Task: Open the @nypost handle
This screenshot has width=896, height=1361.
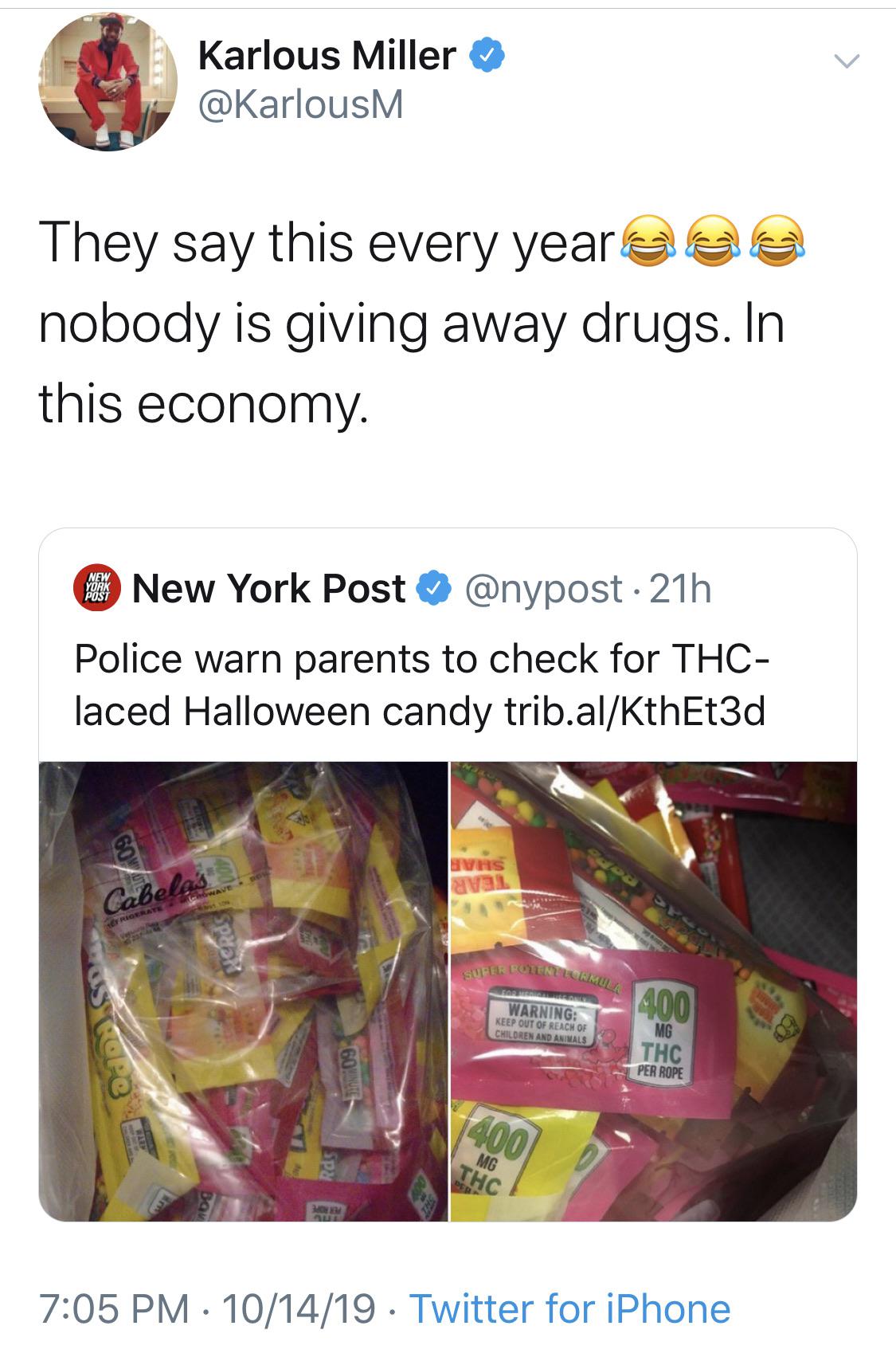Action: click(x=548, y=590)
